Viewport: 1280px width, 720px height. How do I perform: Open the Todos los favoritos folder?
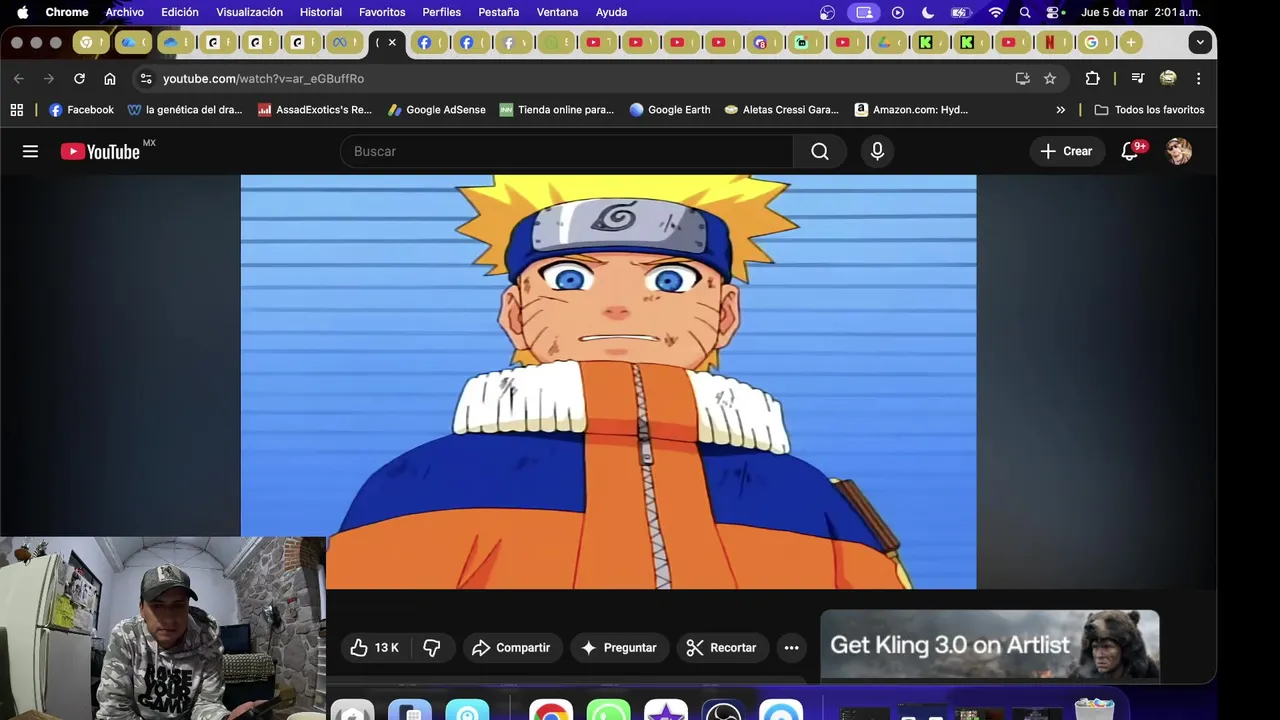tap(1150, 110)
